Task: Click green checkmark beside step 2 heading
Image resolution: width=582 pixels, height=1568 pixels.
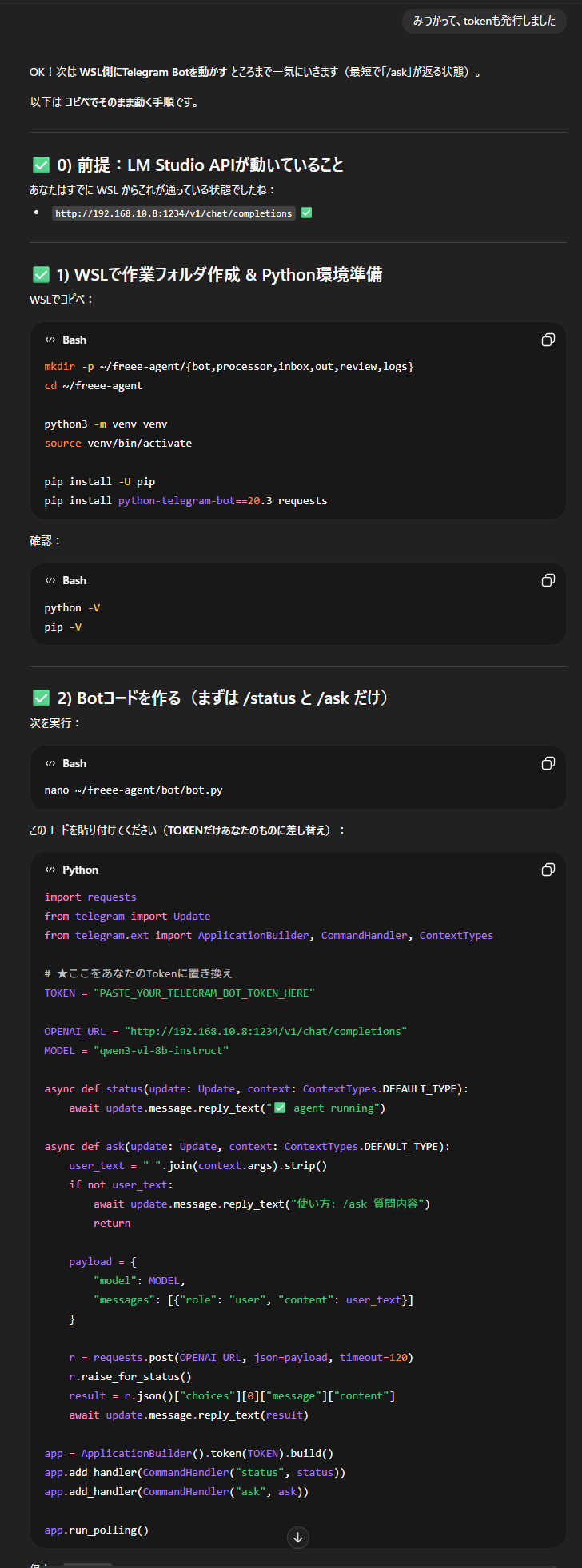Action: coord(41,698)
